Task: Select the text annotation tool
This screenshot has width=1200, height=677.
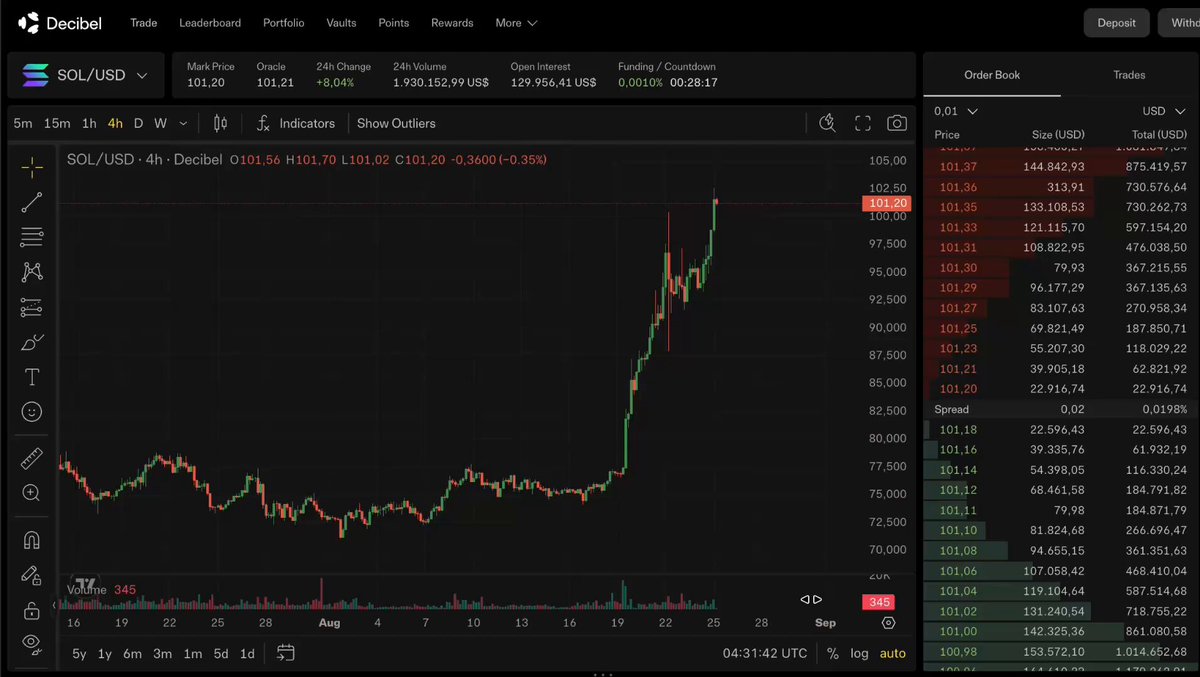Action: pyautogui.click(x=32, y=377)
